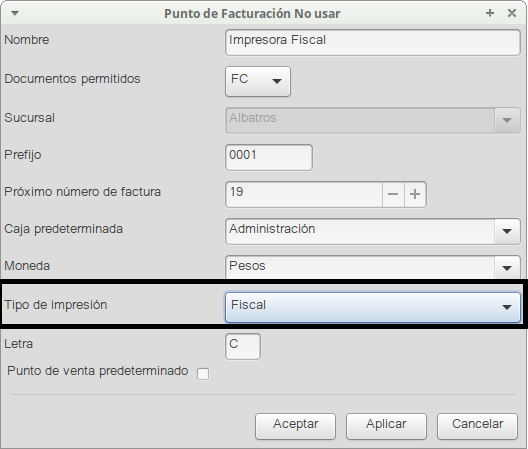Viewport: 528px width, 449px height.
Task: Click the Punto de venta predeterminado label
Action: point(98,371)
